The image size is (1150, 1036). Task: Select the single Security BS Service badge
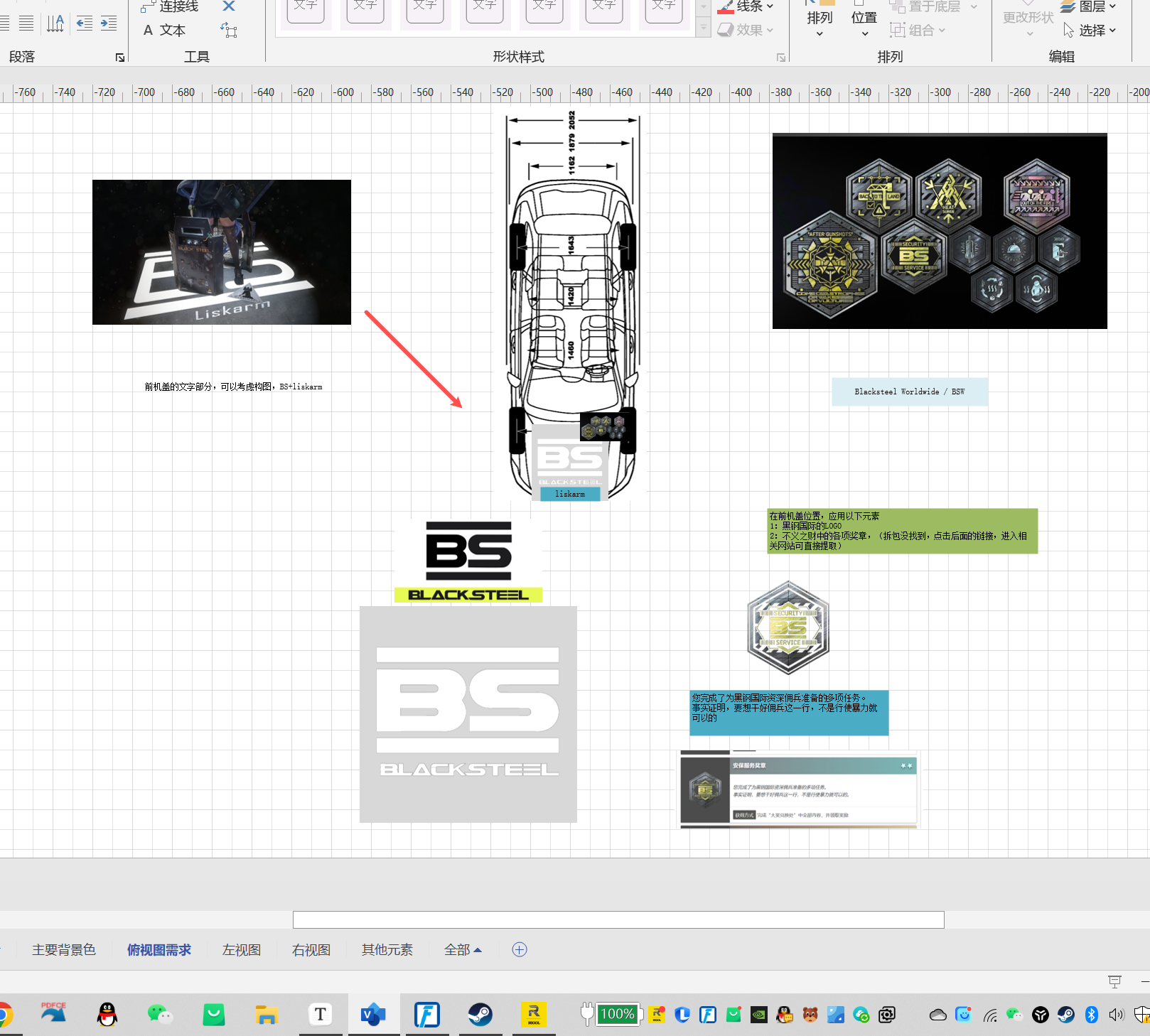tap(788, 627)
